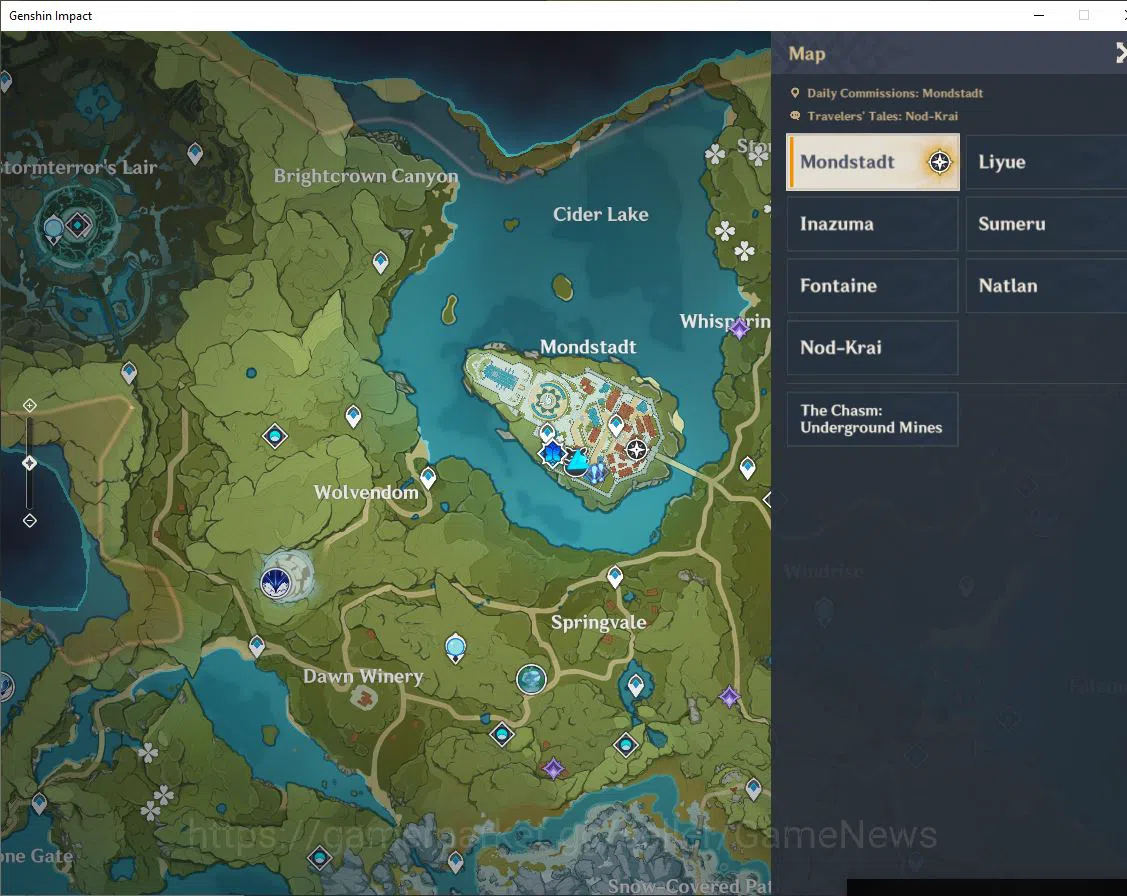This screenshot has width=1127, height=896.
Task: Click the purple star marker southeast of Springvale
Action: point(730,696)
